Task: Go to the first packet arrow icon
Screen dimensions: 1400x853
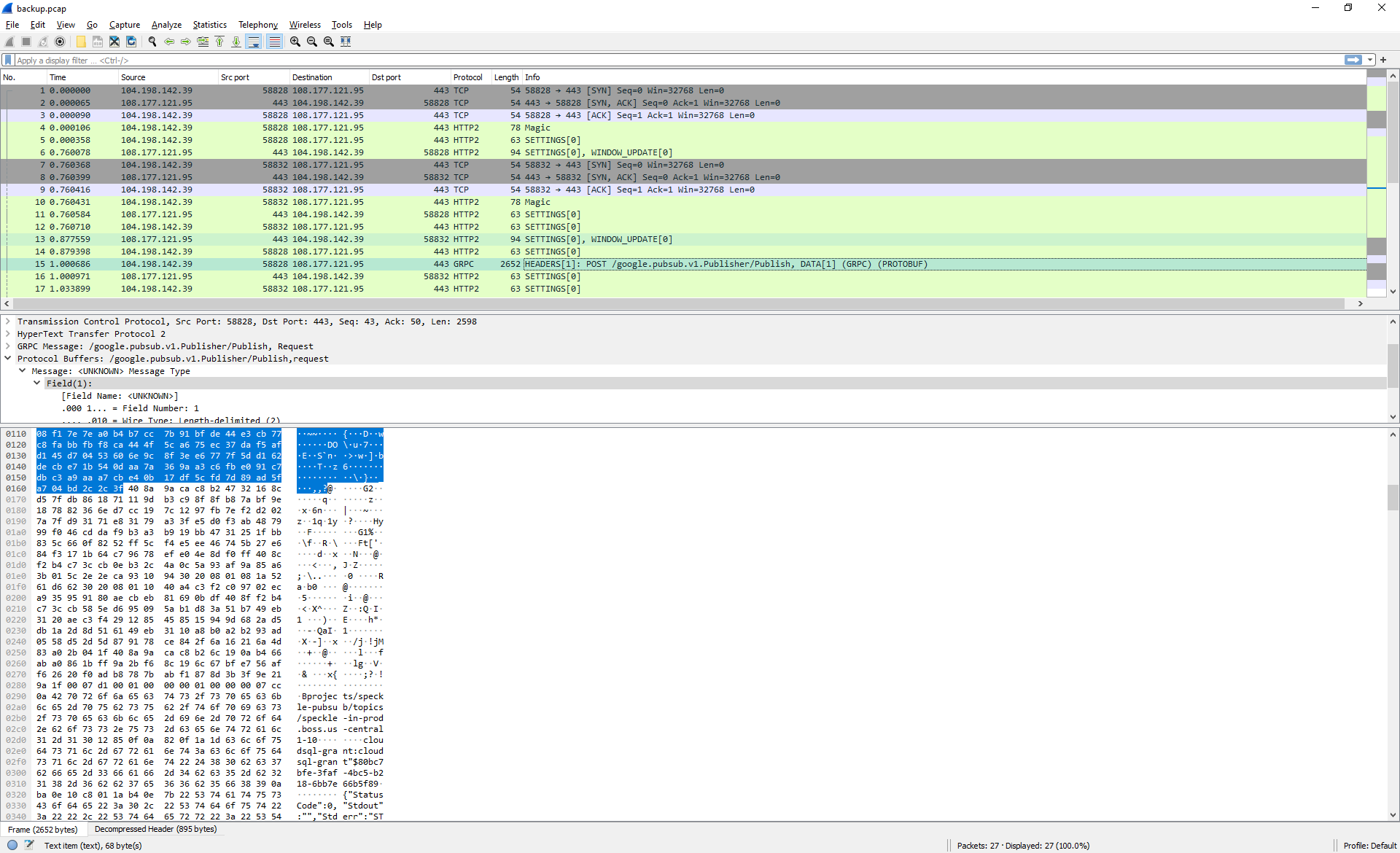Action: pyautogui.click(x=219, y=42)
